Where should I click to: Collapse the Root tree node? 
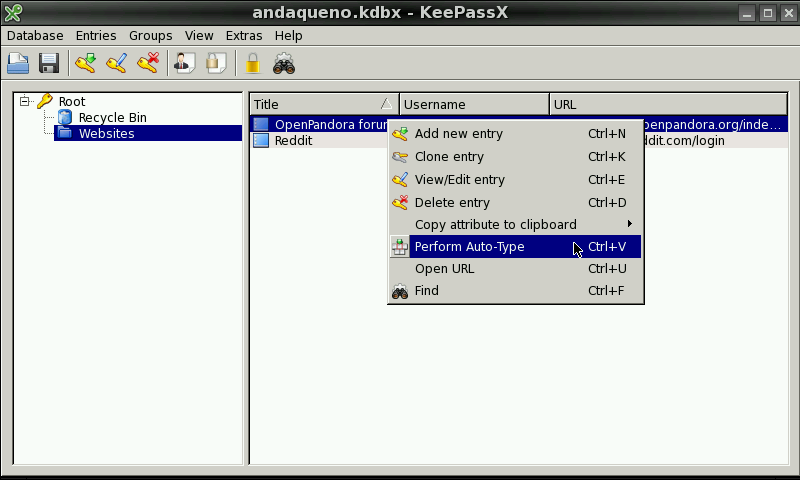(x=25, y=101)
